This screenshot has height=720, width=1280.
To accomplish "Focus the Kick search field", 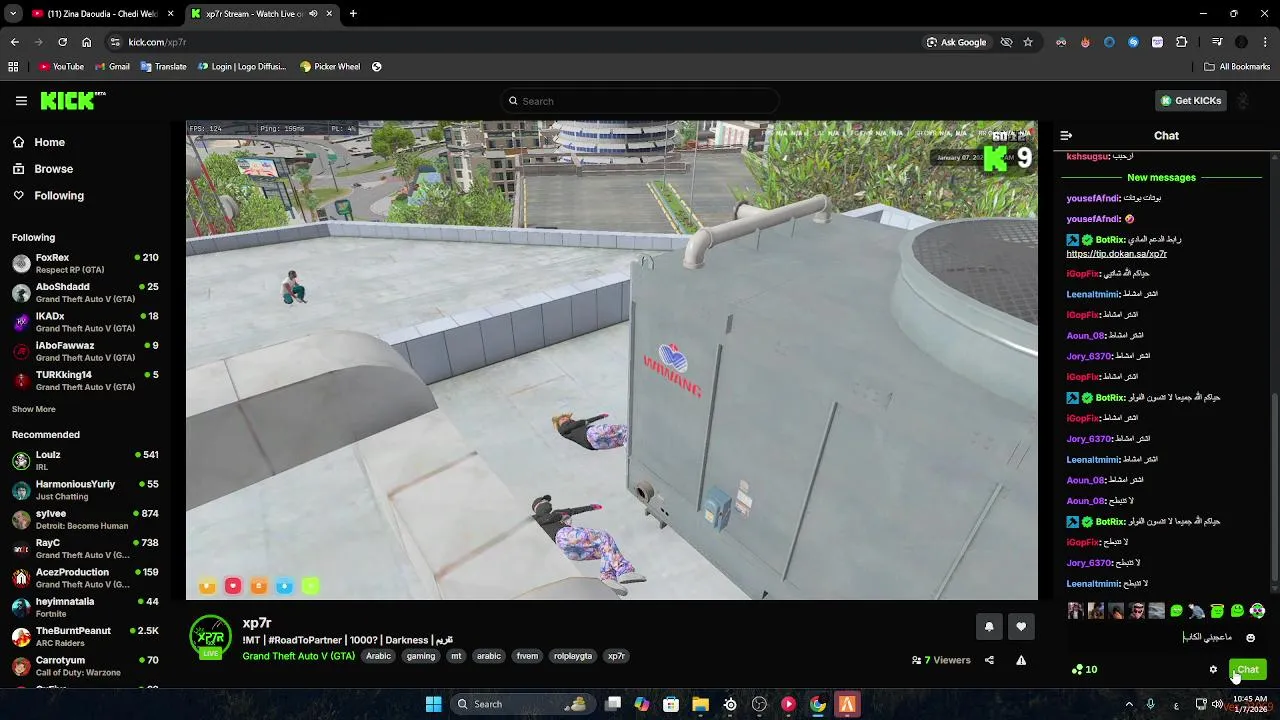I will click(640, 101).
